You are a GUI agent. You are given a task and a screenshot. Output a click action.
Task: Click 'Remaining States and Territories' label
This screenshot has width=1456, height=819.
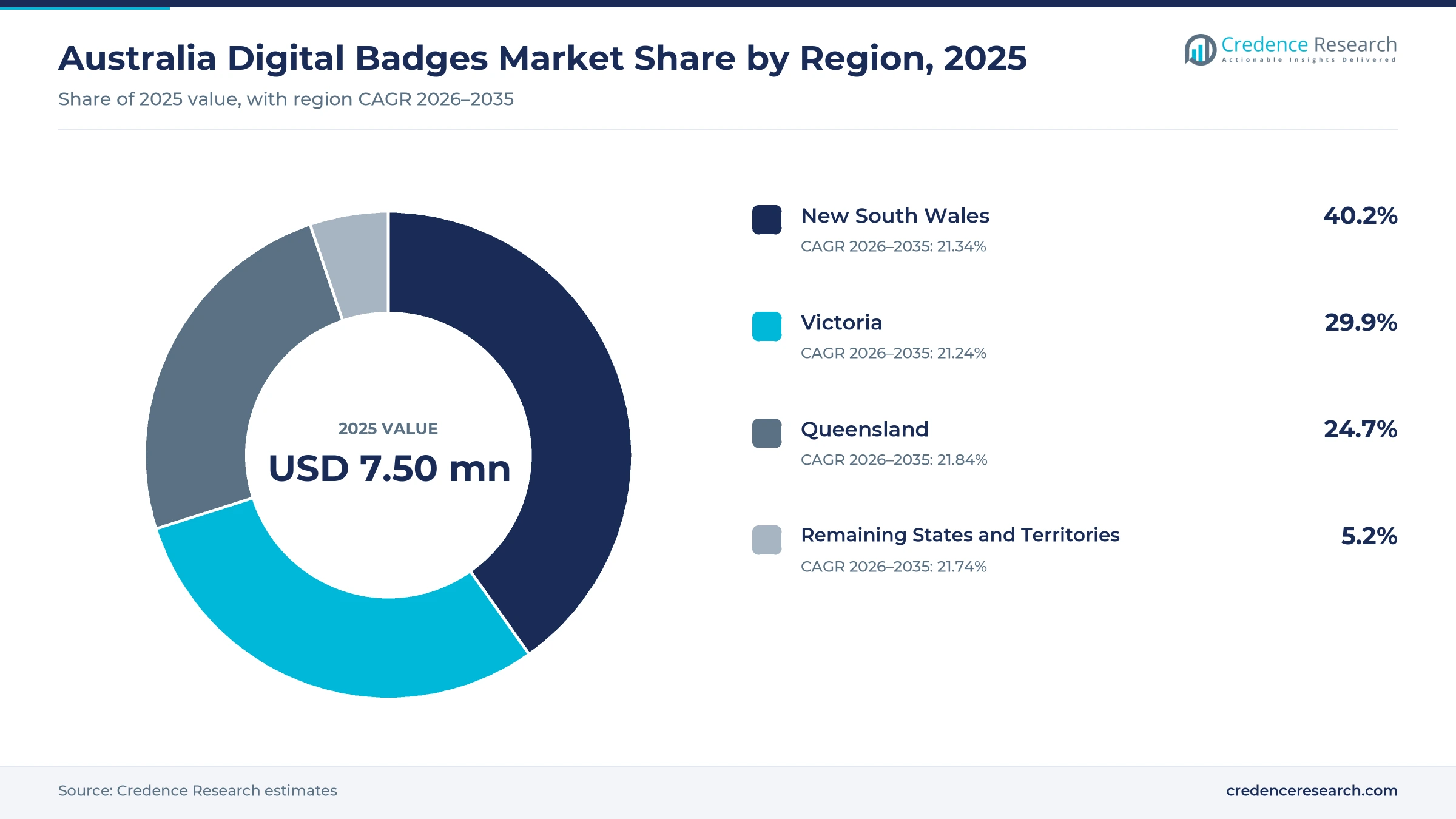coord(960,535)
